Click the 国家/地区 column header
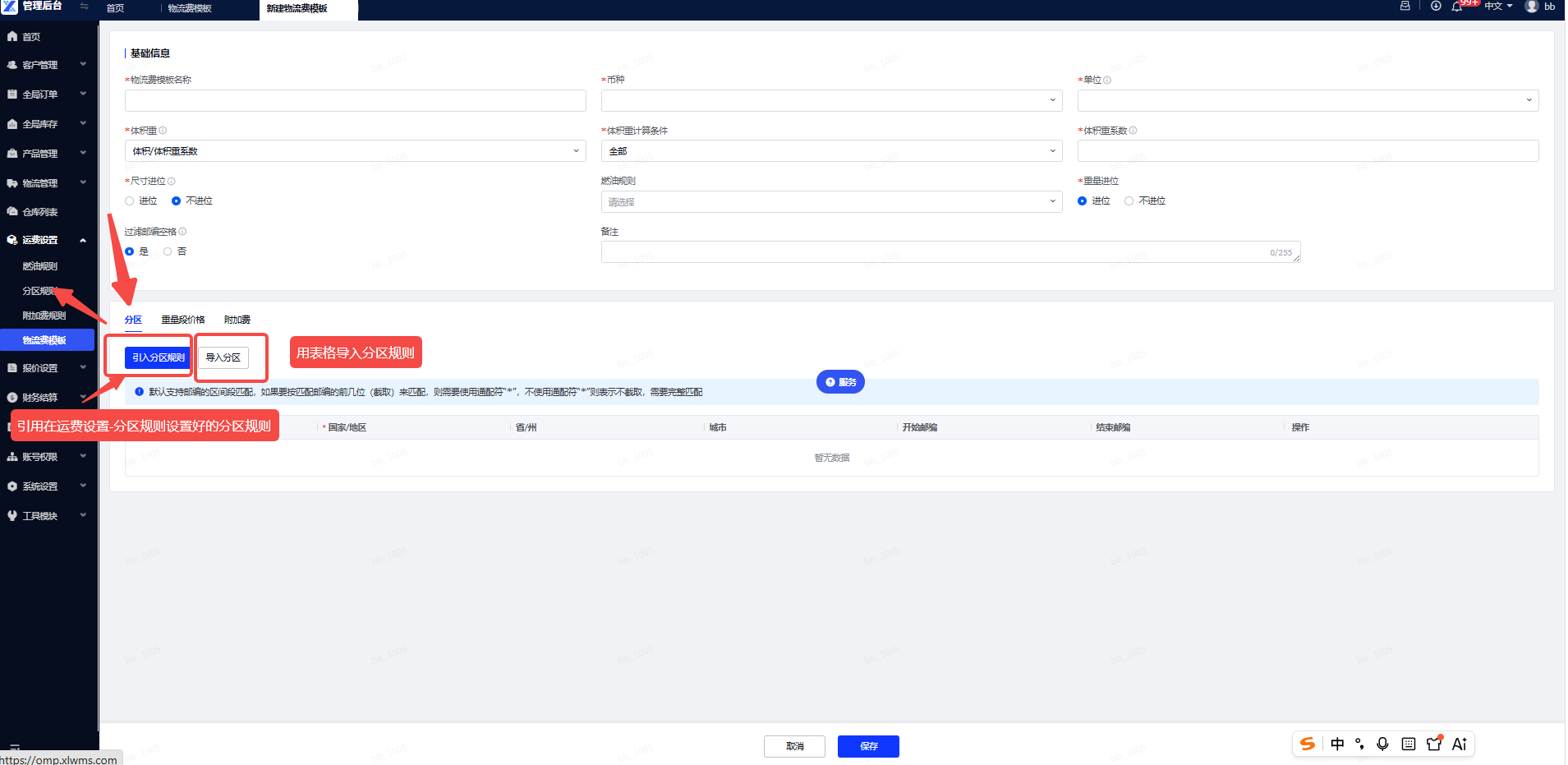This screenshot has height=765, width=1568. coord(347,427)
